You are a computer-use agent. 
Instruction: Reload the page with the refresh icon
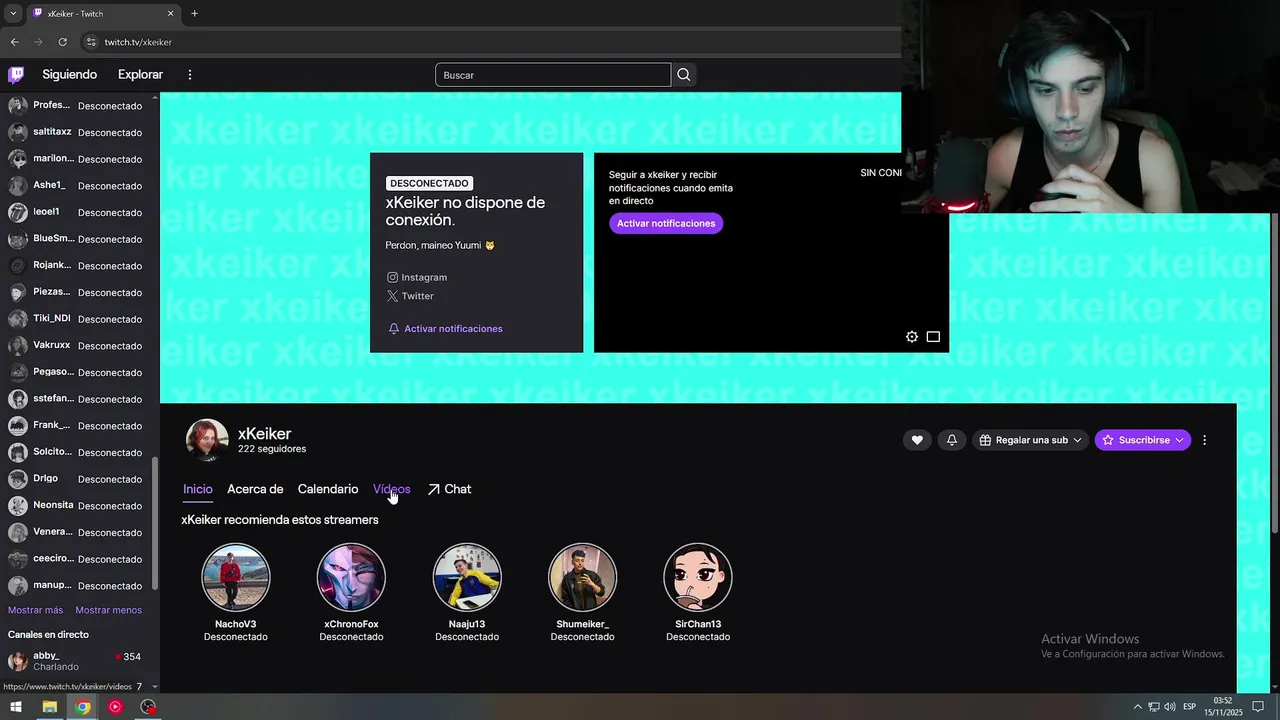point(62,42)
